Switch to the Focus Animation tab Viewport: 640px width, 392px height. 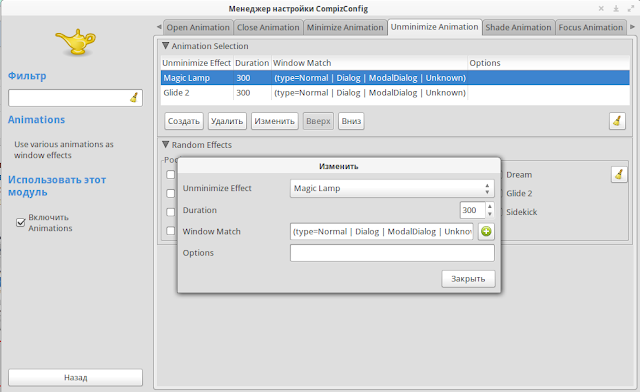[591, 27]
